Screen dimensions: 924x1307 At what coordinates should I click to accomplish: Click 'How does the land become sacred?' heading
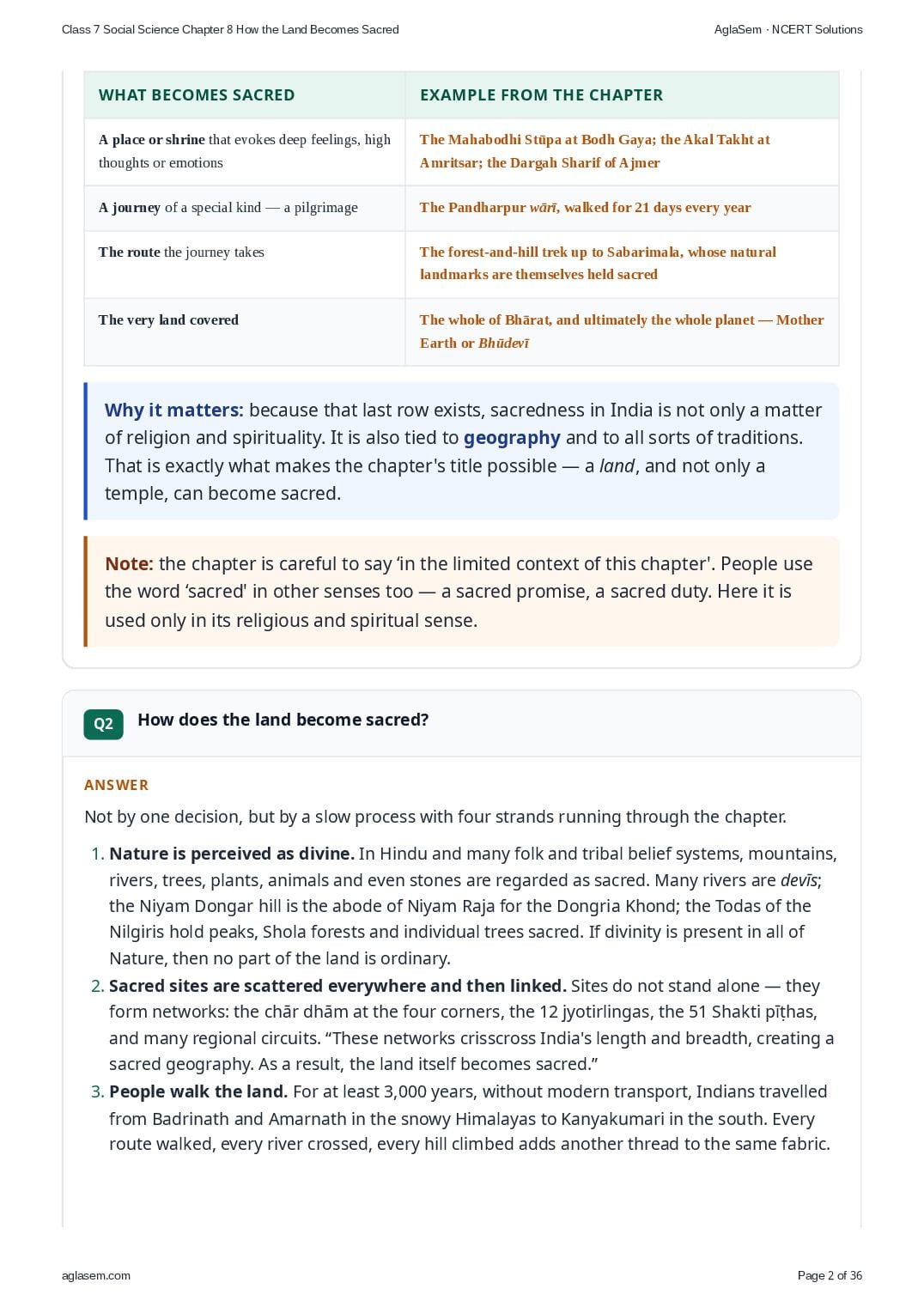pyautogui.click(x=283, y=720)
